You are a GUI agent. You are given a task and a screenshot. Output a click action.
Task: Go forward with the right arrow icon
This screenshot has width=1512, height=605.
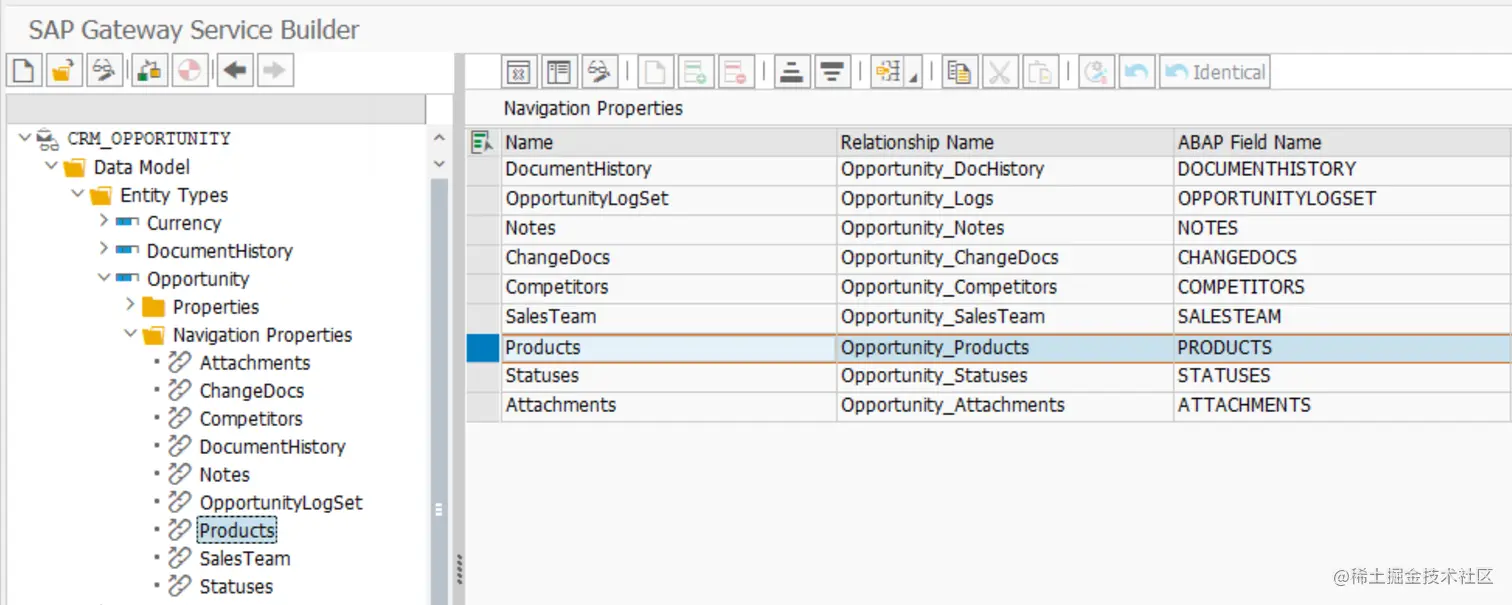(275, 70)
